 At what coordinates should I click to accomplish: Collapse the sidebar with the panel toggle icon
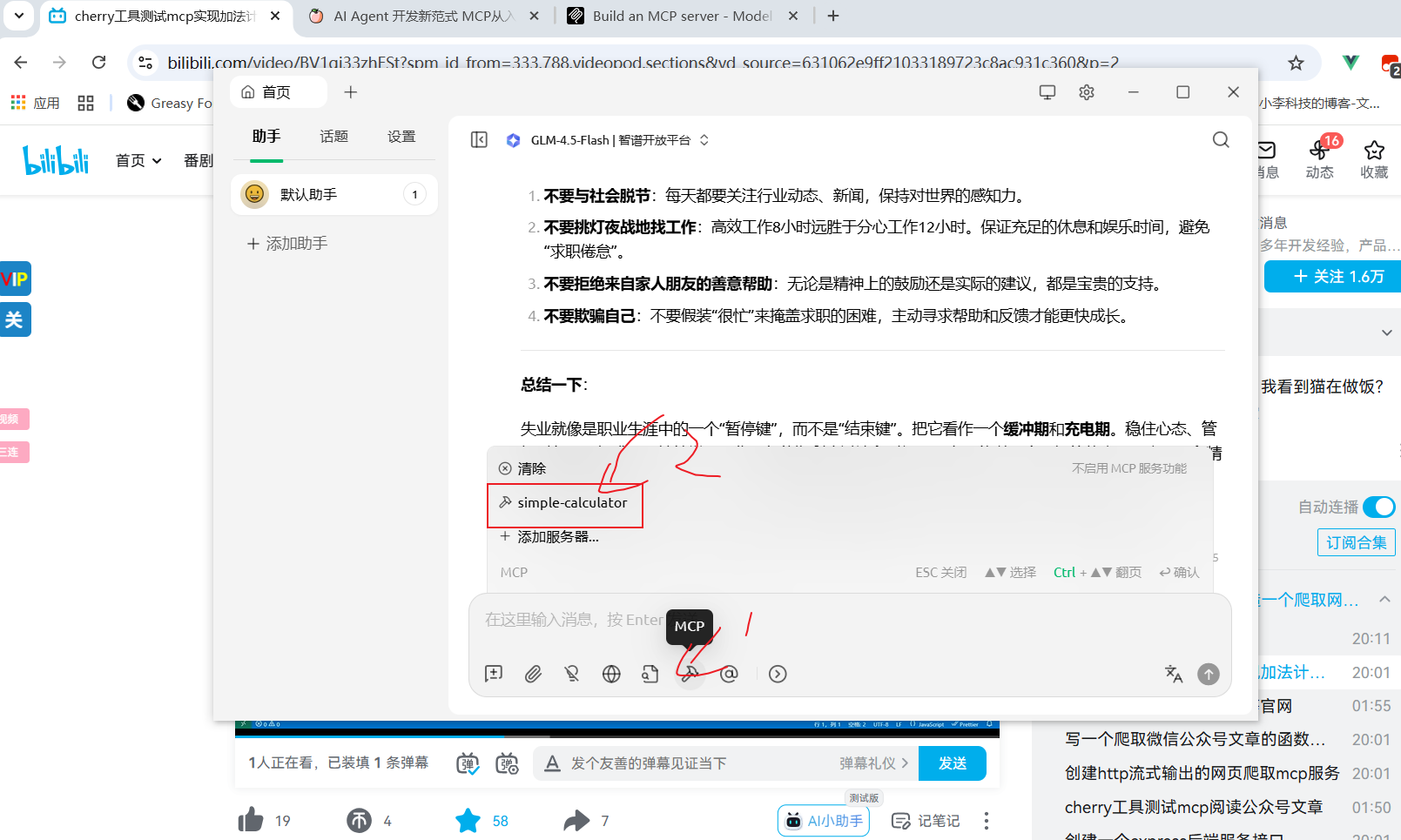click(x=478, y=139)
